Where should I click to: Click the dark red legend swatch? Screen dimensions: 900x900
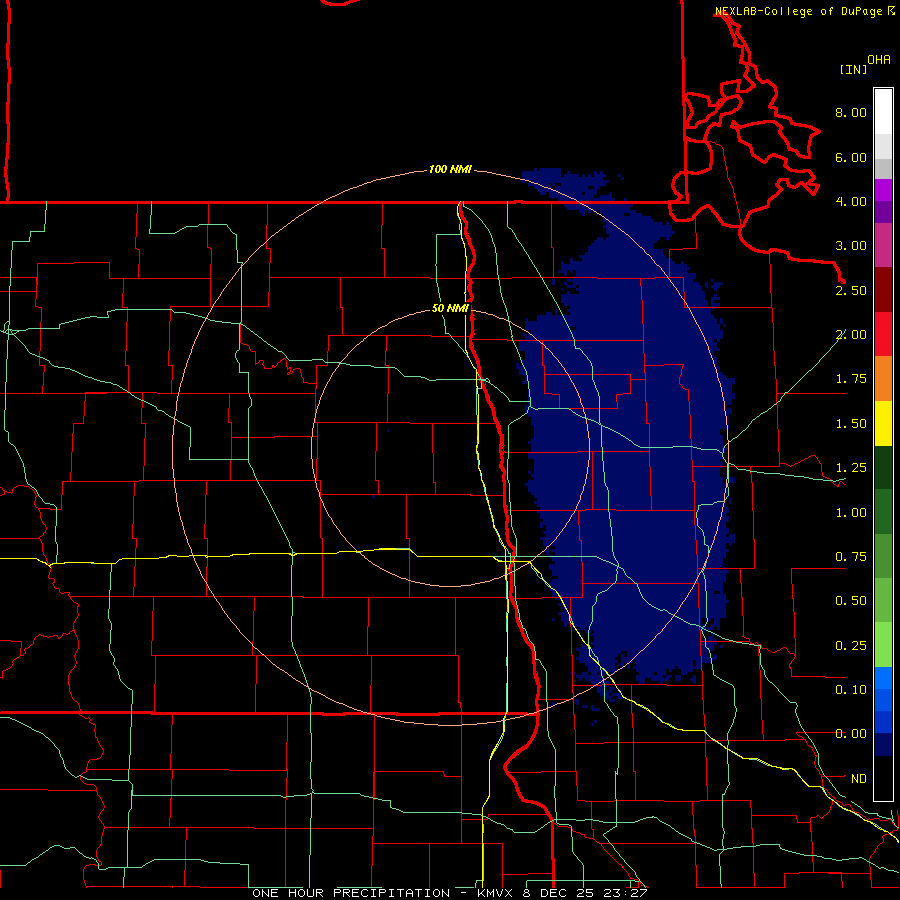click(x=883, y=290)
